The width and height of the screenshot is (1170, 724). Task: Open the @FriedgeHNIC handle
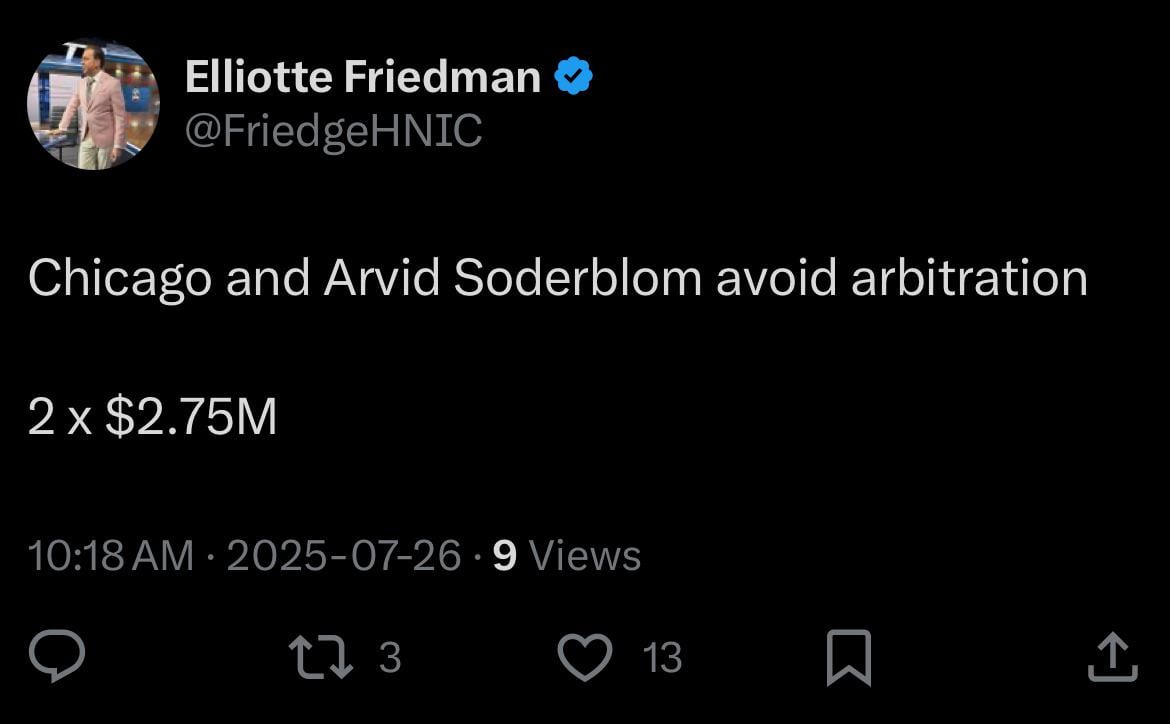[x=333, y=129]
